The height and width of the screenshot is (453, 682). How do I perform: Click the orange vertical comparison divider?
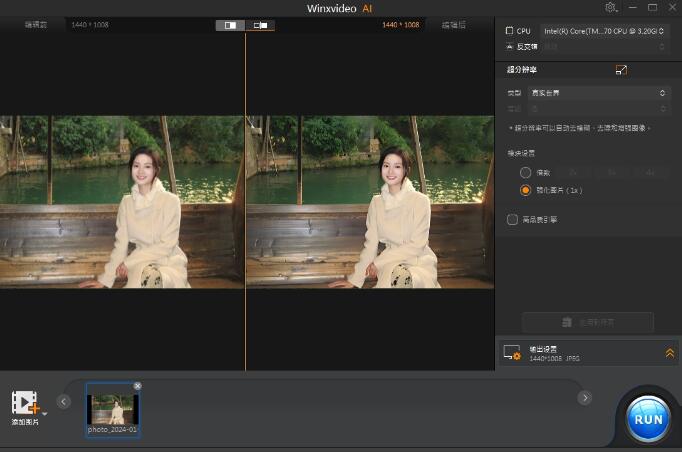[245, 202]
